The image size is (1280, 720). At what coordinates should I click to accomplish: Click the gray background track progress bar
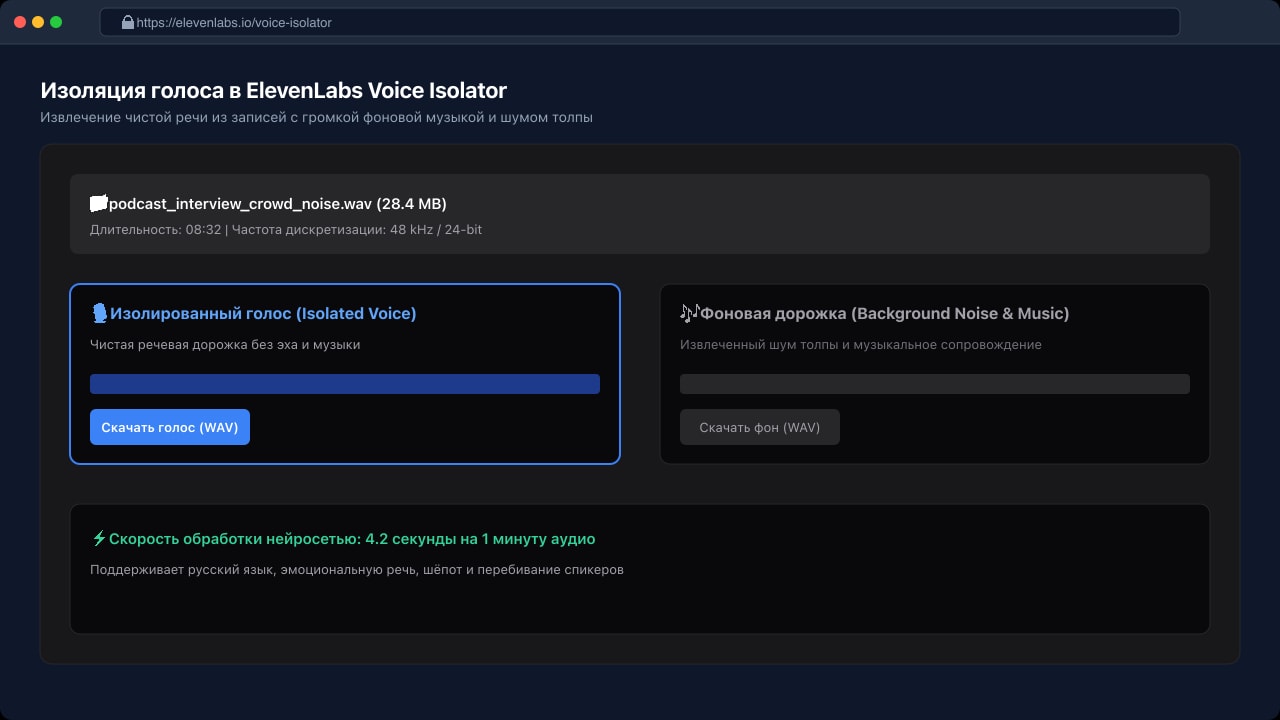pyautogui.click(x=935, y=384)
